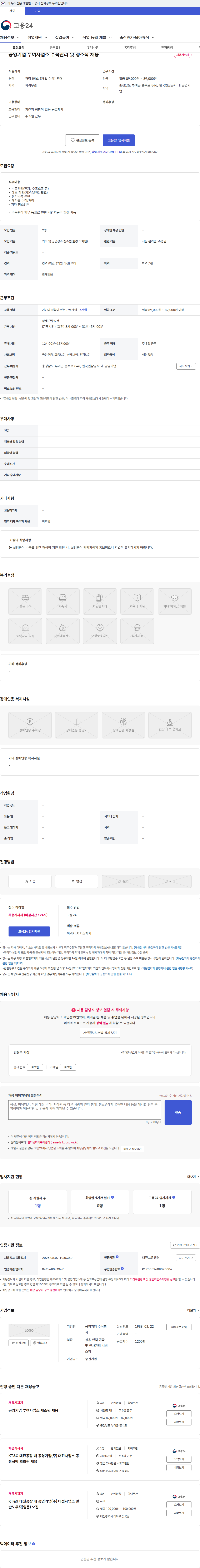Open KT&G 대전공장 일반노무직(일용) 모집 listing

tap(44, 1504)
